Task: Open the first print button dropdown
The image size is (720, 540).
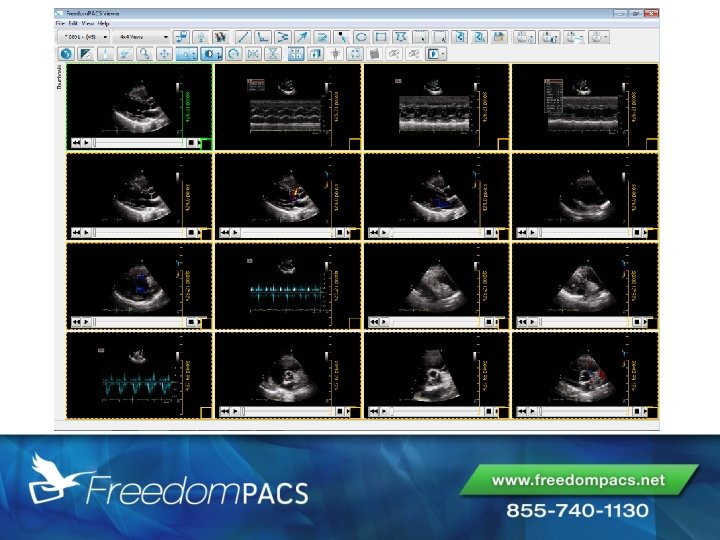Action: click(532, 37)
